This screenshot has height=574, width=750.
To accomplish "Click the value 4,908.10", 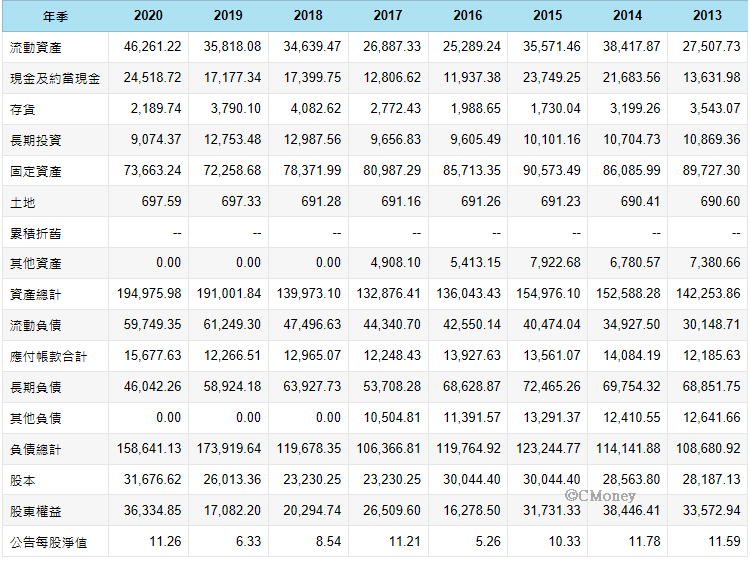I will click(396, 263).
